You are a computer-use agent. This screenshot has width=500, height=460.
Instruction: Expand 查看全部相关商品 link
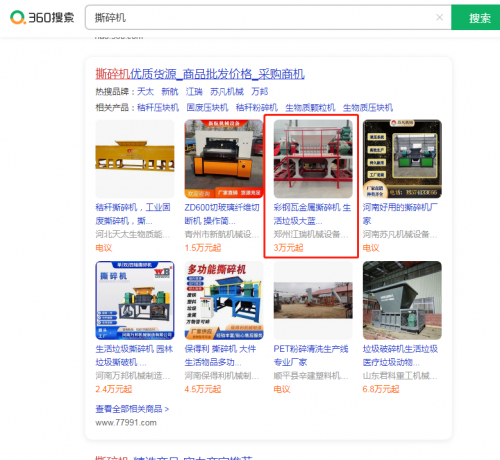tap(132, 409)
